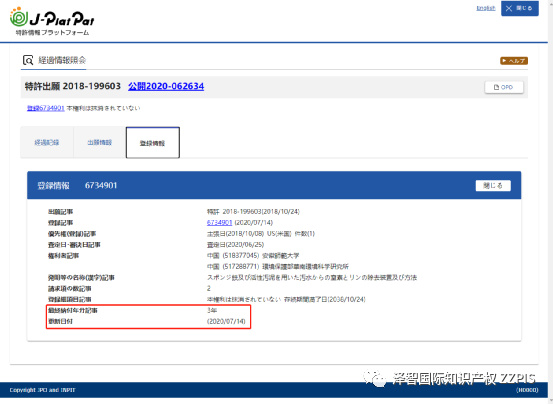Click the 特許出願 2018-199603 title text
Screen dimensions: 553x404
73,86
